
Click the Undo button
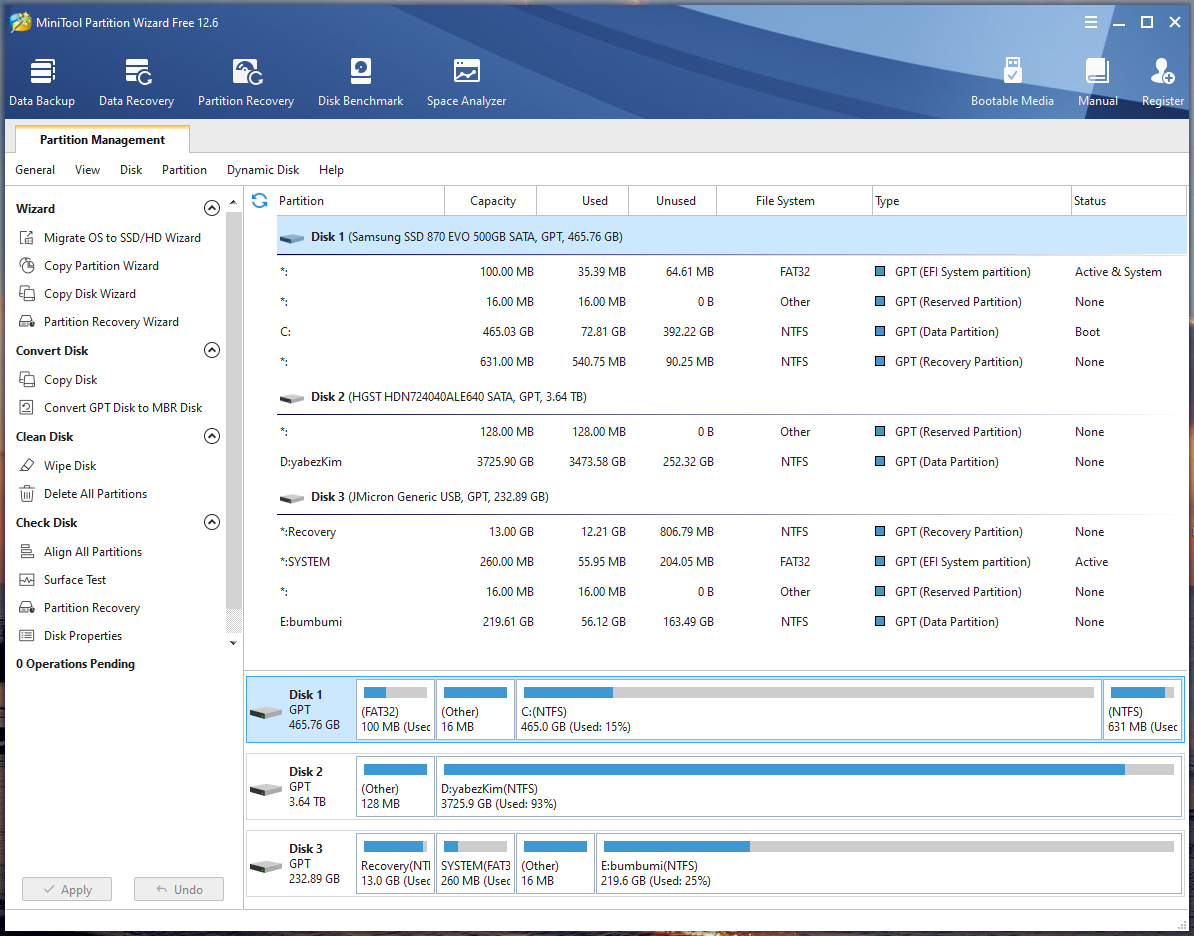[x=179, y=890]
